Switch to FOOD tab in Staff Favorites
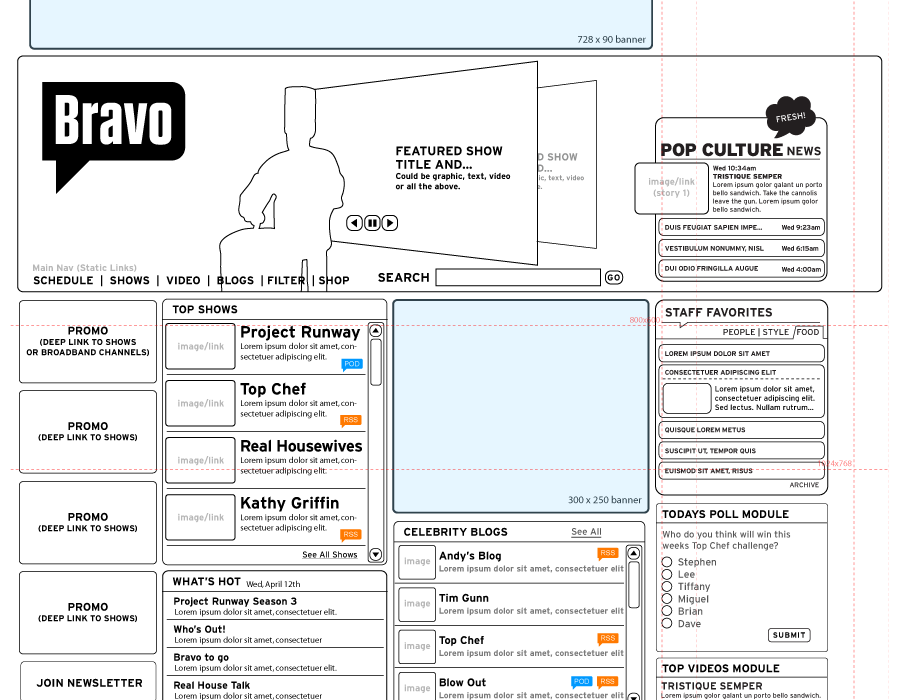Screen dimensions: 900x700 808,332
